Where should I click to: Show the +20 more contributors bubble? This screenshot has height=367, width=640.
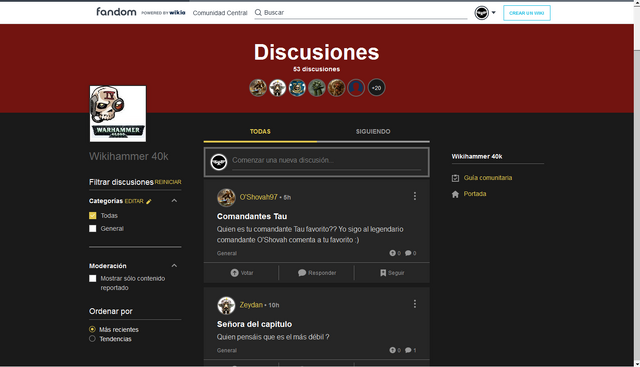(x=376, y=88)
